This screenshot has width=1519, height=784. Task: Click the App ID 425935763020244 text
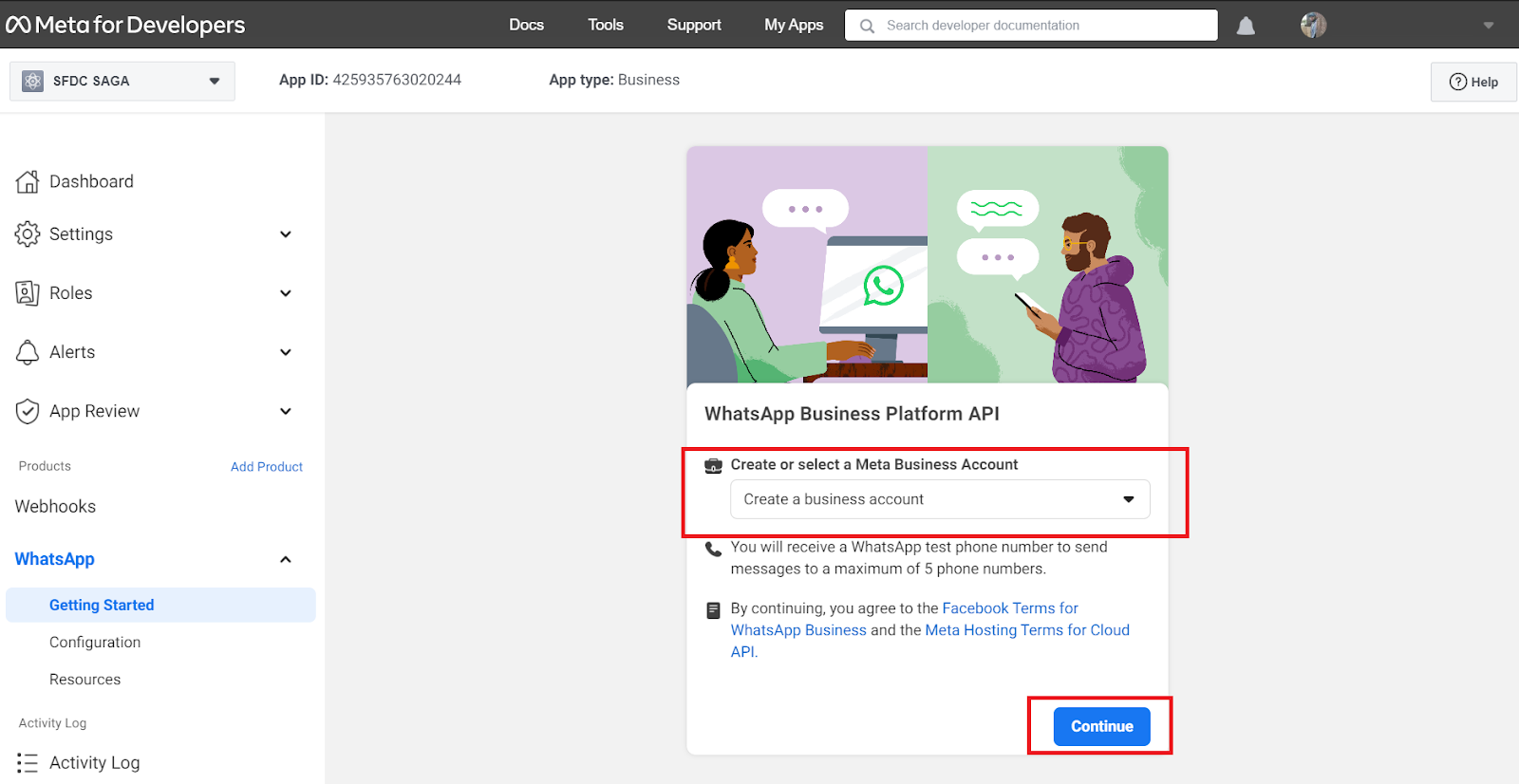click(x=370, y=80)
